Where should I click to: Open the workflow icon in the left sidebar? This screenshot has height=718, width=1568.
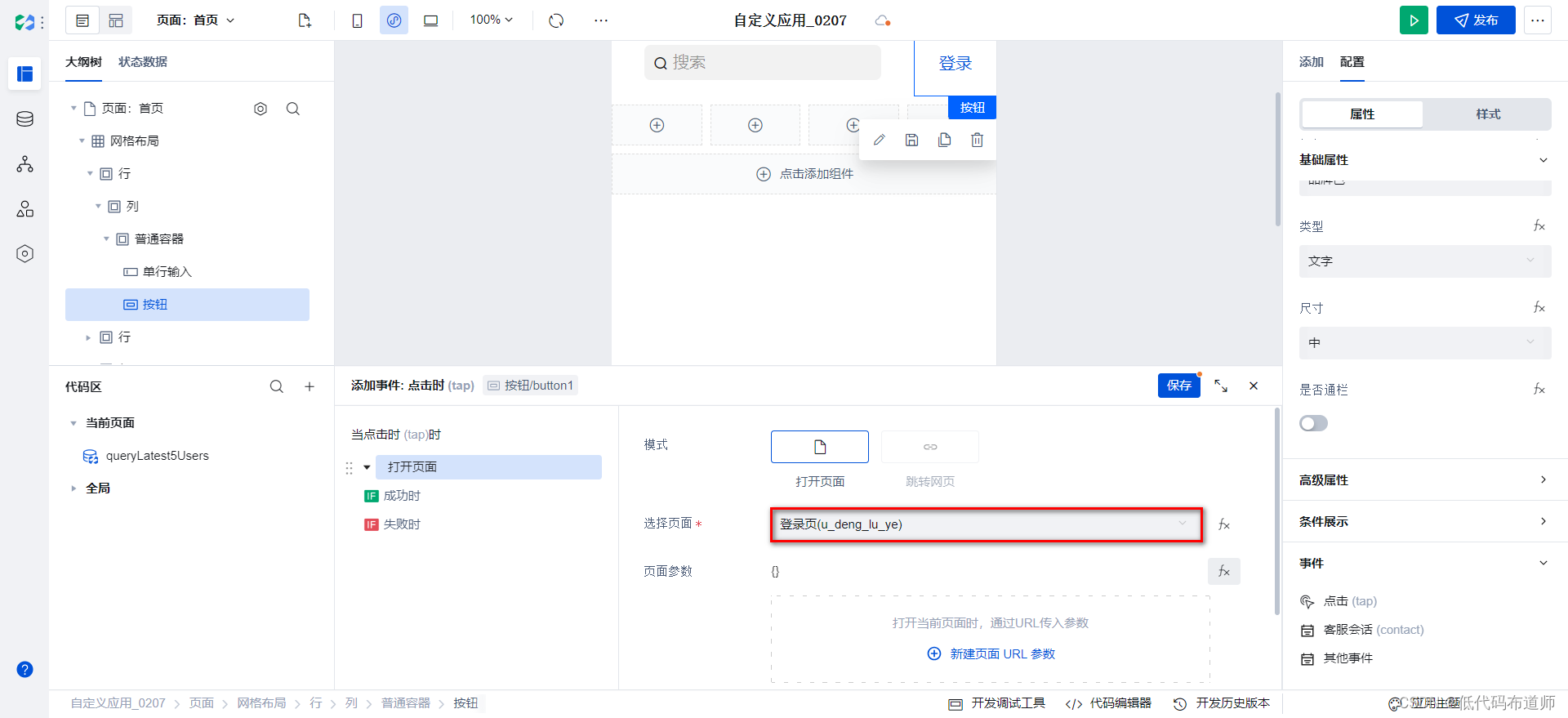[x=24, y=164]
